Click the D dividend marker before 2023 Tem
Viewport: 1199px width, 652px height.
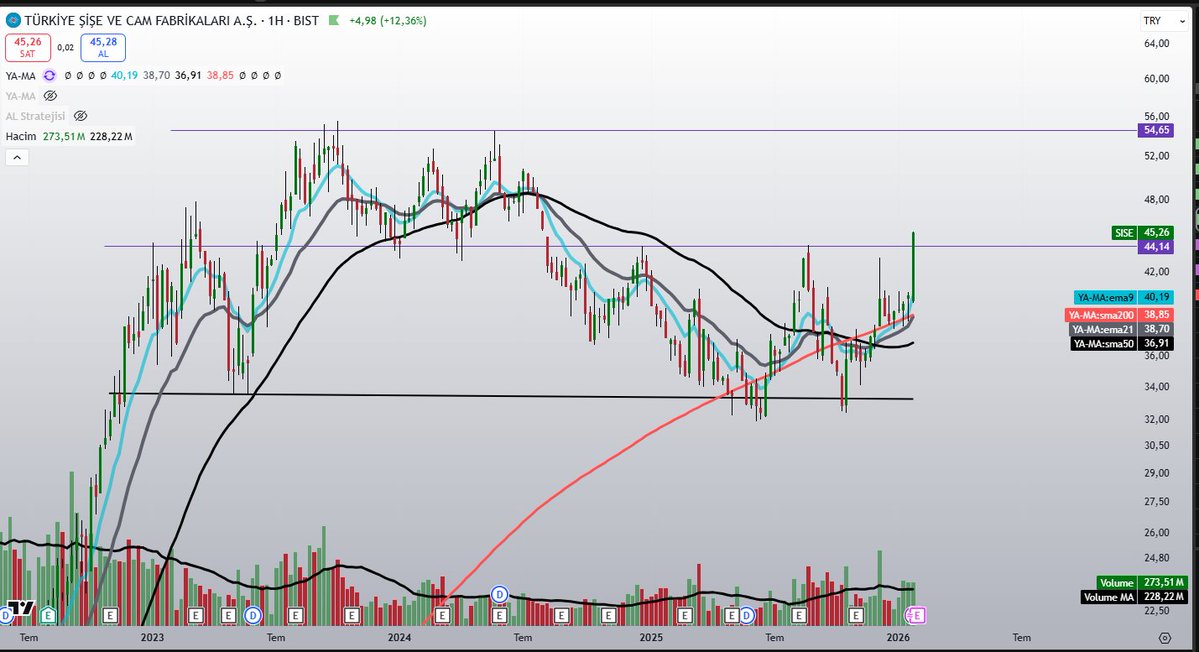pos(252,615)
